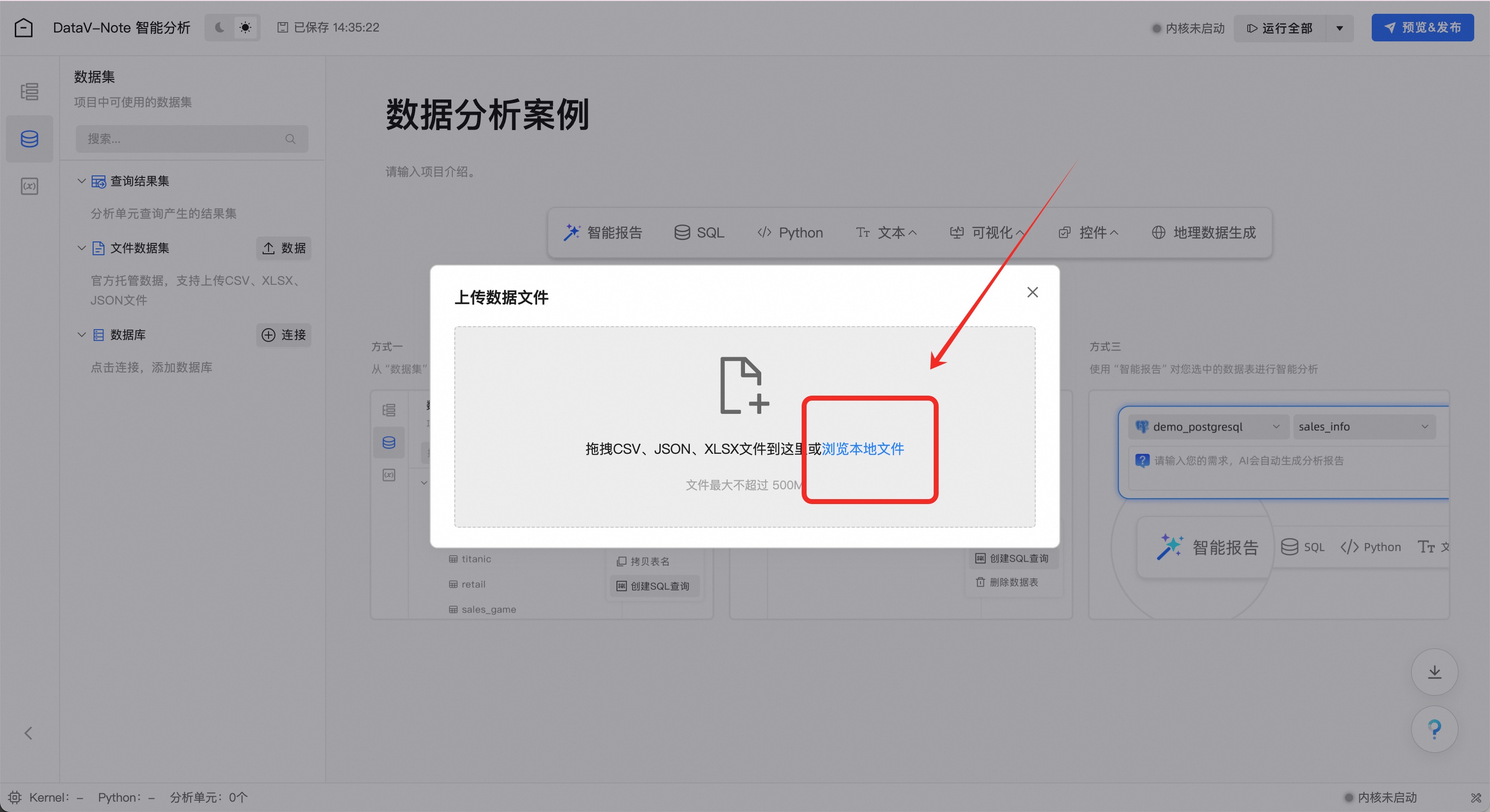
Task: Click 浏览本地文件 link
Action: (862, 449)
